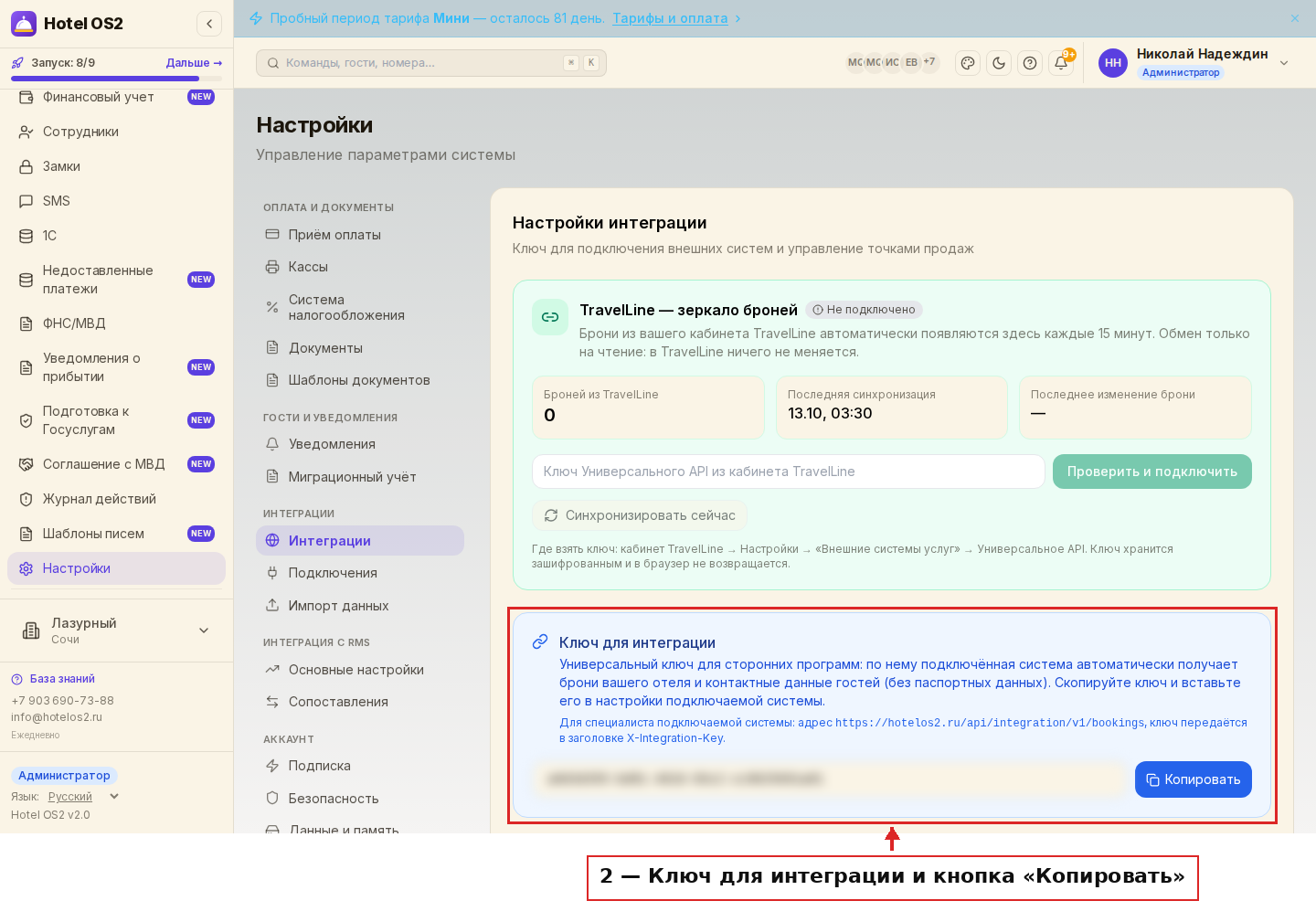Collapse the sidebar with the chevron button
Image resolution: width=1316 pixels, height=922 pixels.
coord(209,24)
